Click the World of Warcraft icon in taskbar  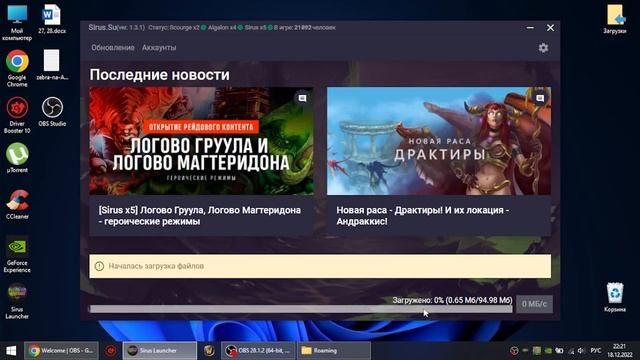click(x=209, y=351)
